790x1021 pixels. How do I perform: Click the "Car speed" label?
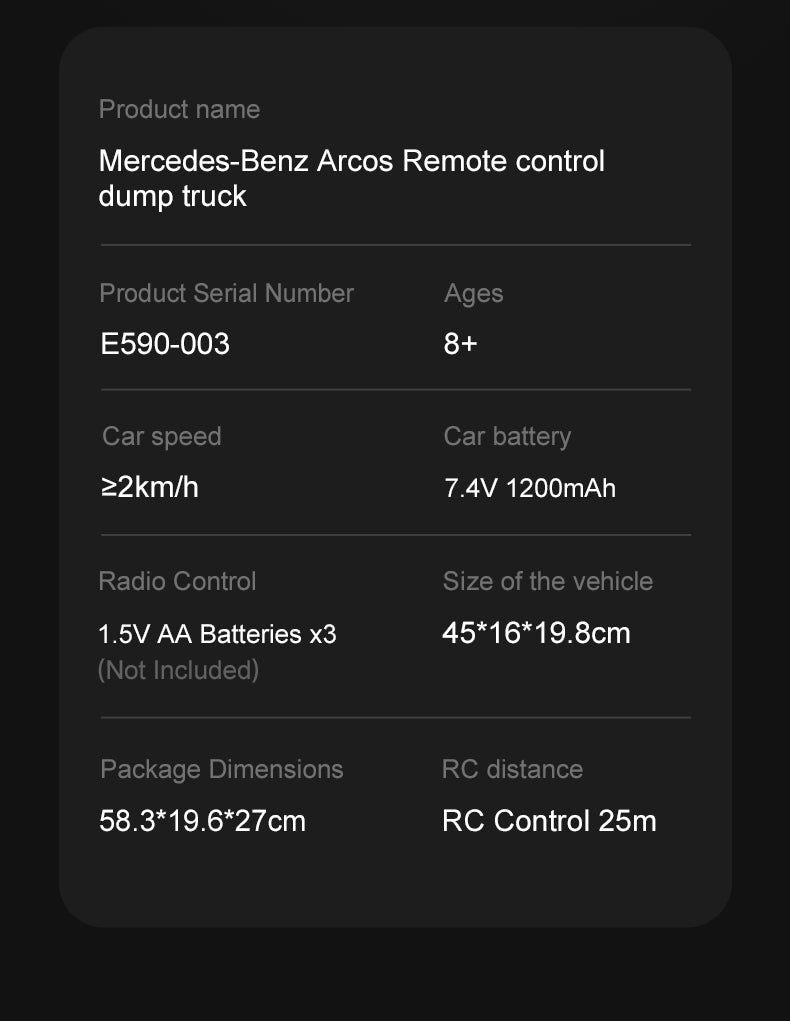coord(161,436)
